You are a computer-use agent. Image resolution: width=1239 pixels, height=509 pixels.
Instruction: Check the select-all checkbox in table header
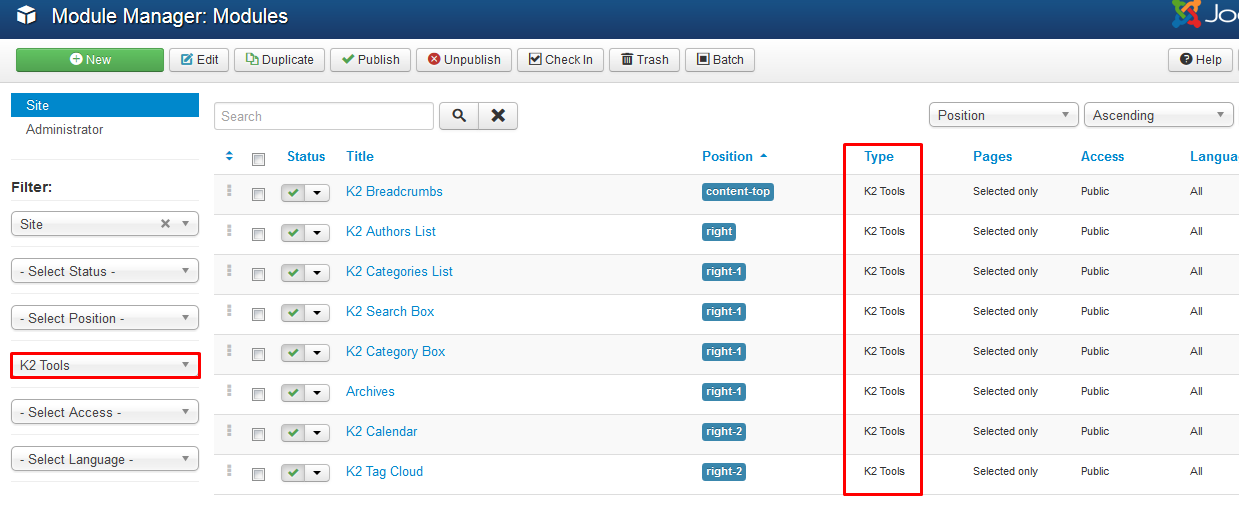[259, 158]
